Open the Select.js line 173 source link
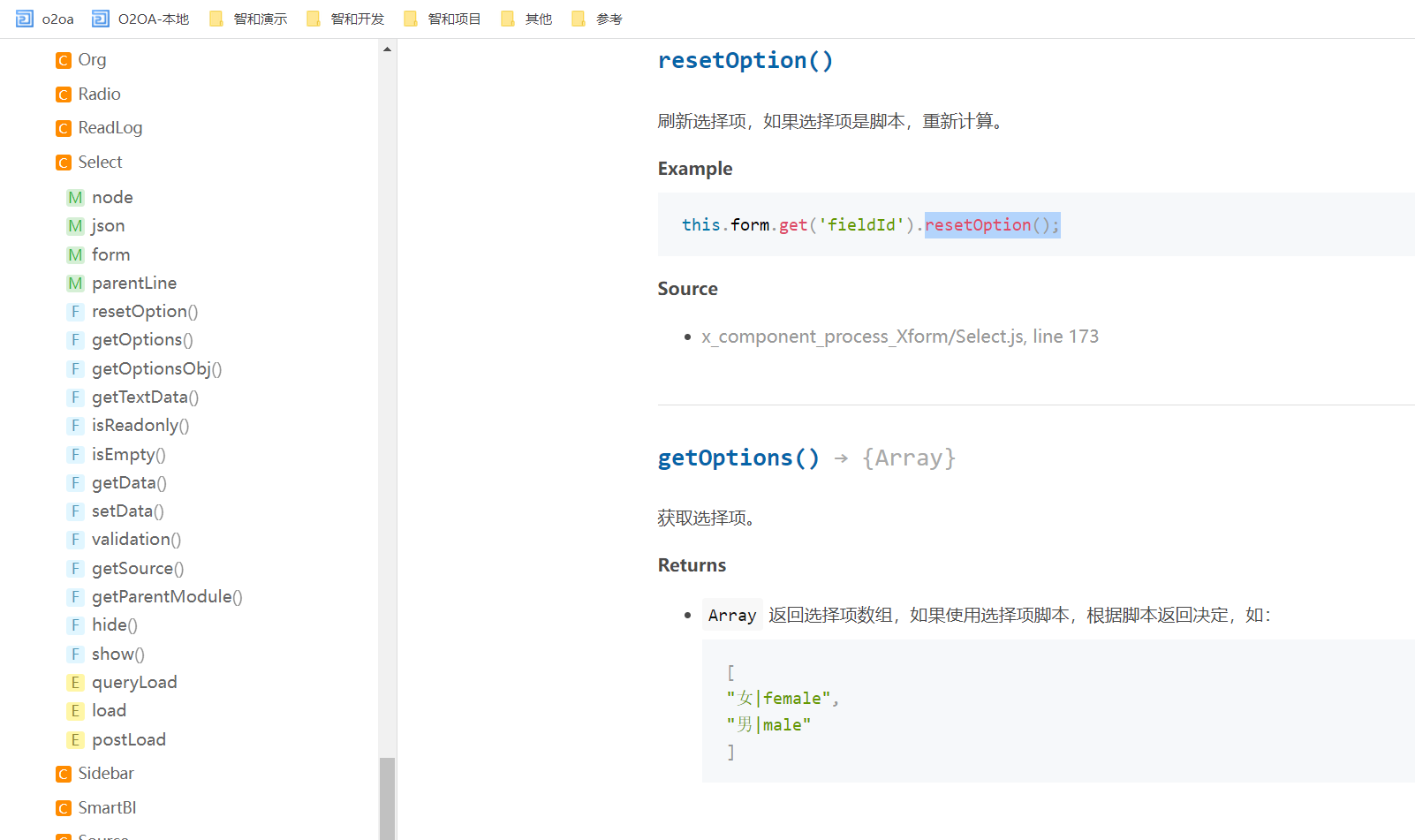 (x=899, y=336)
